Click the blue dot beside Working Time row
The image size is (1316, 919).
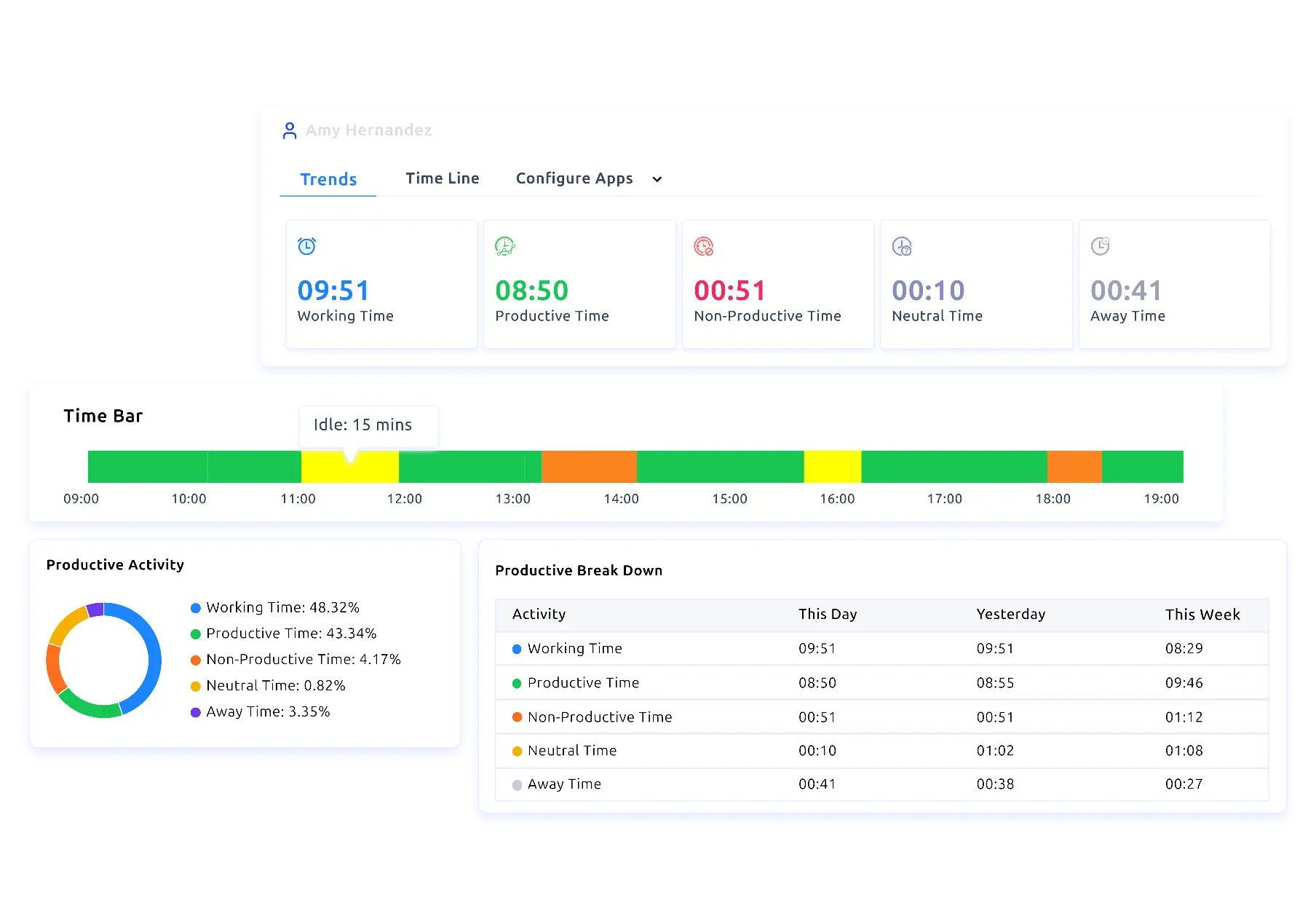click(516, 648)
